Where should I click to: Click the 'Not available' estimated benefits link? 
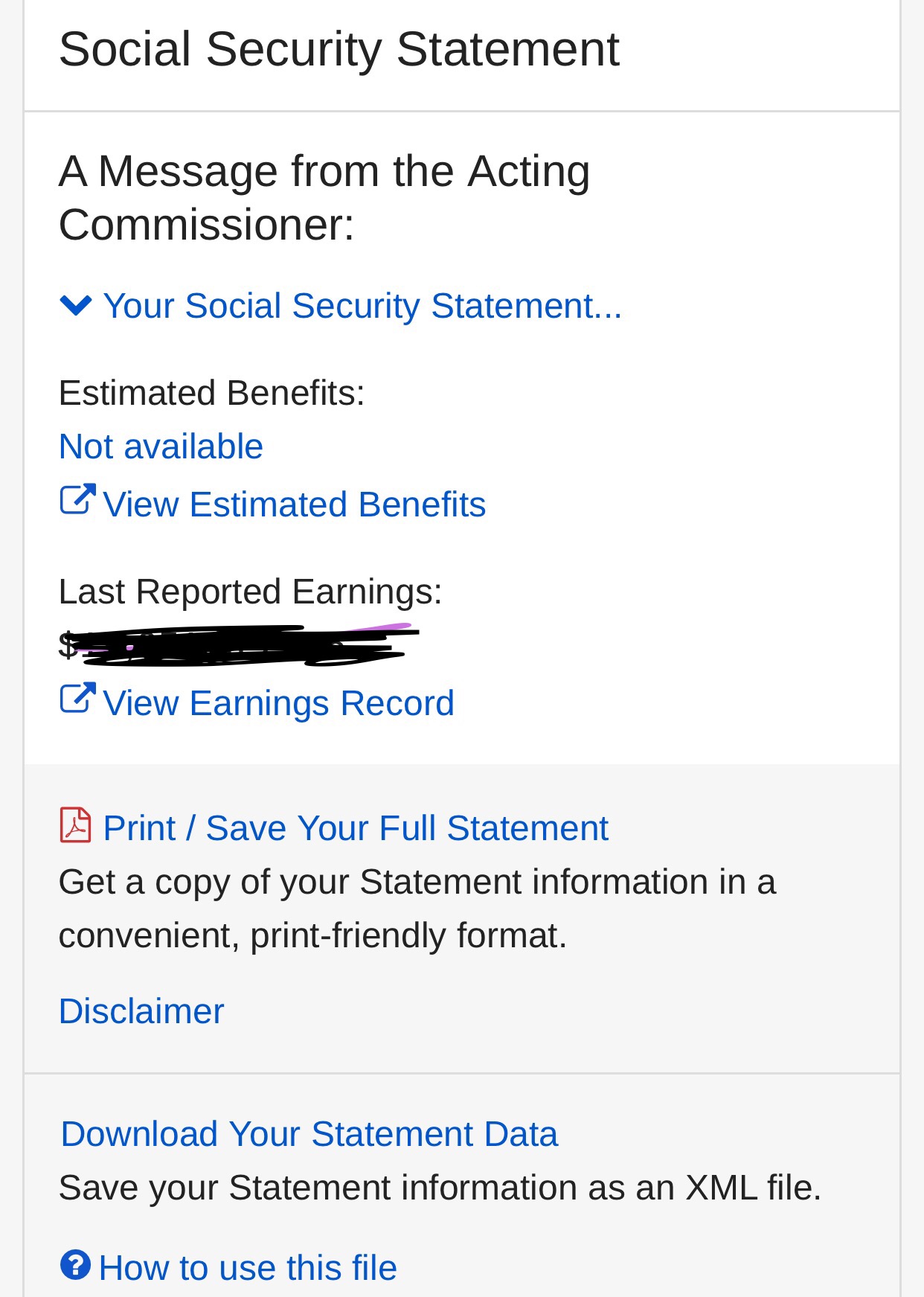161,446
